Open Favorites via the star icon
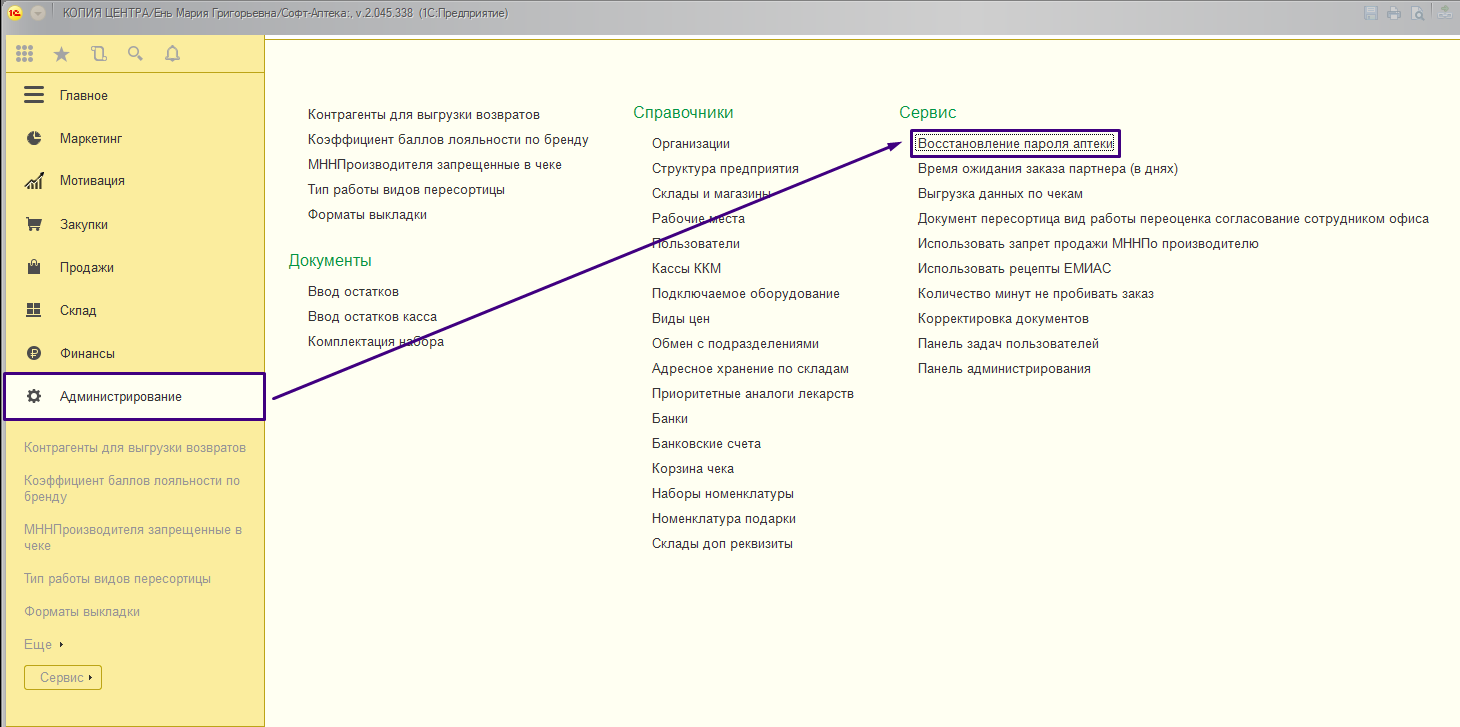The image size is (1460, 727). 62,54
